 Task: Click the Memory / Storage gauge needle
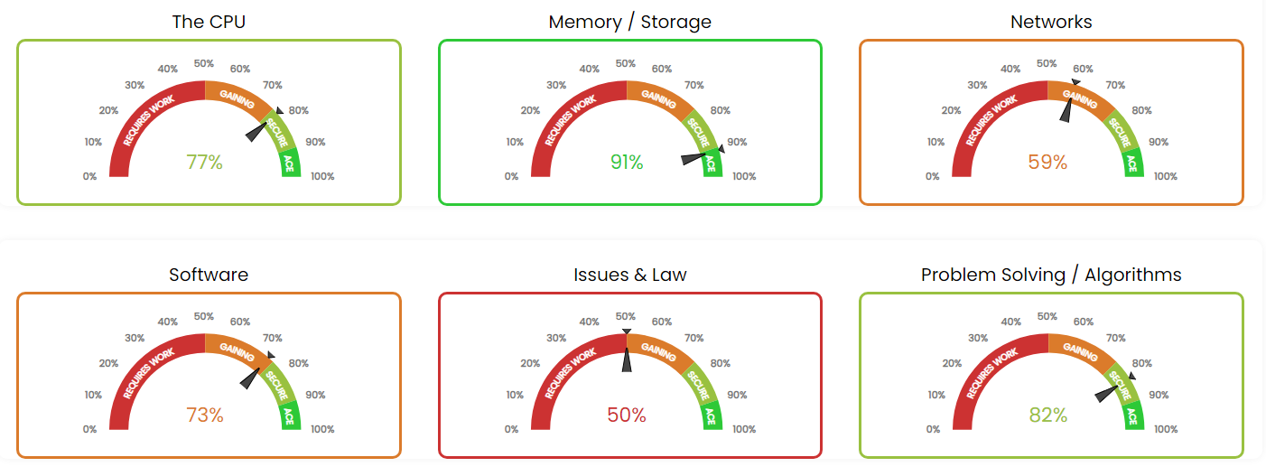tap(693, 158)
